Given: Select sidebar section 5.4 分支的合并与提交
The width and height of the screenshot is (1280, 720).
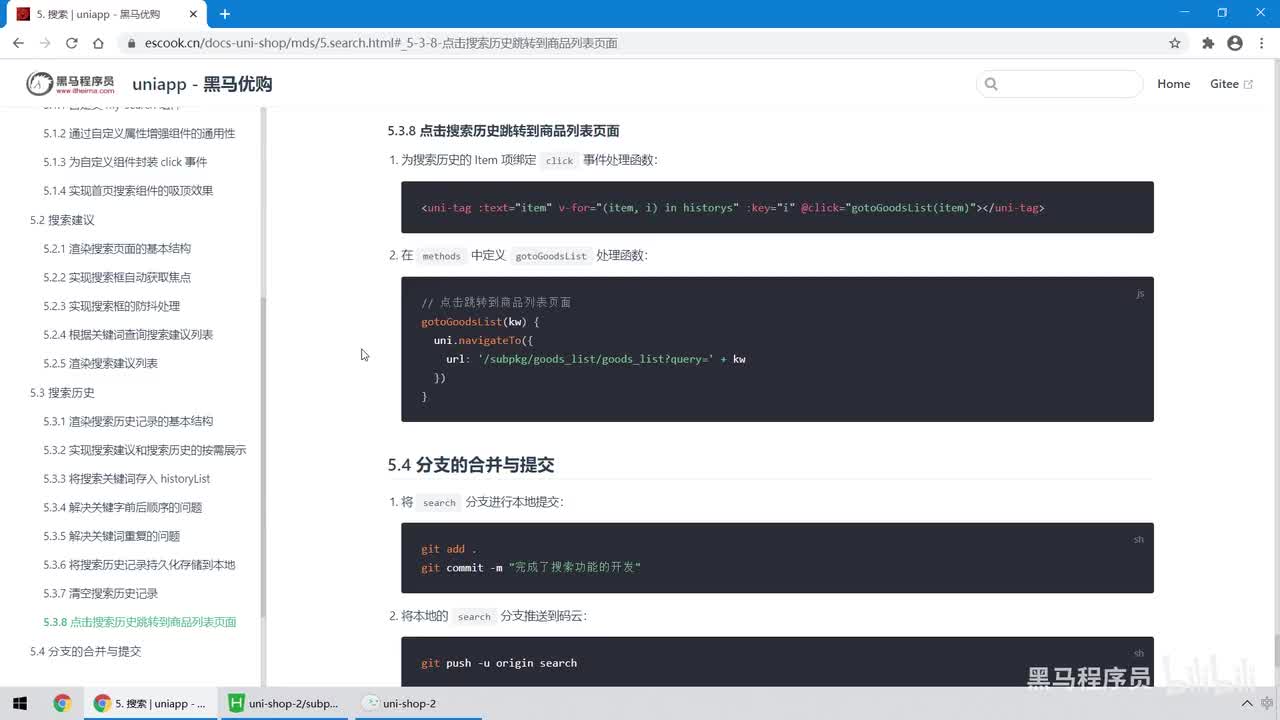Looking at the screenshot, I should coord(85,651).
